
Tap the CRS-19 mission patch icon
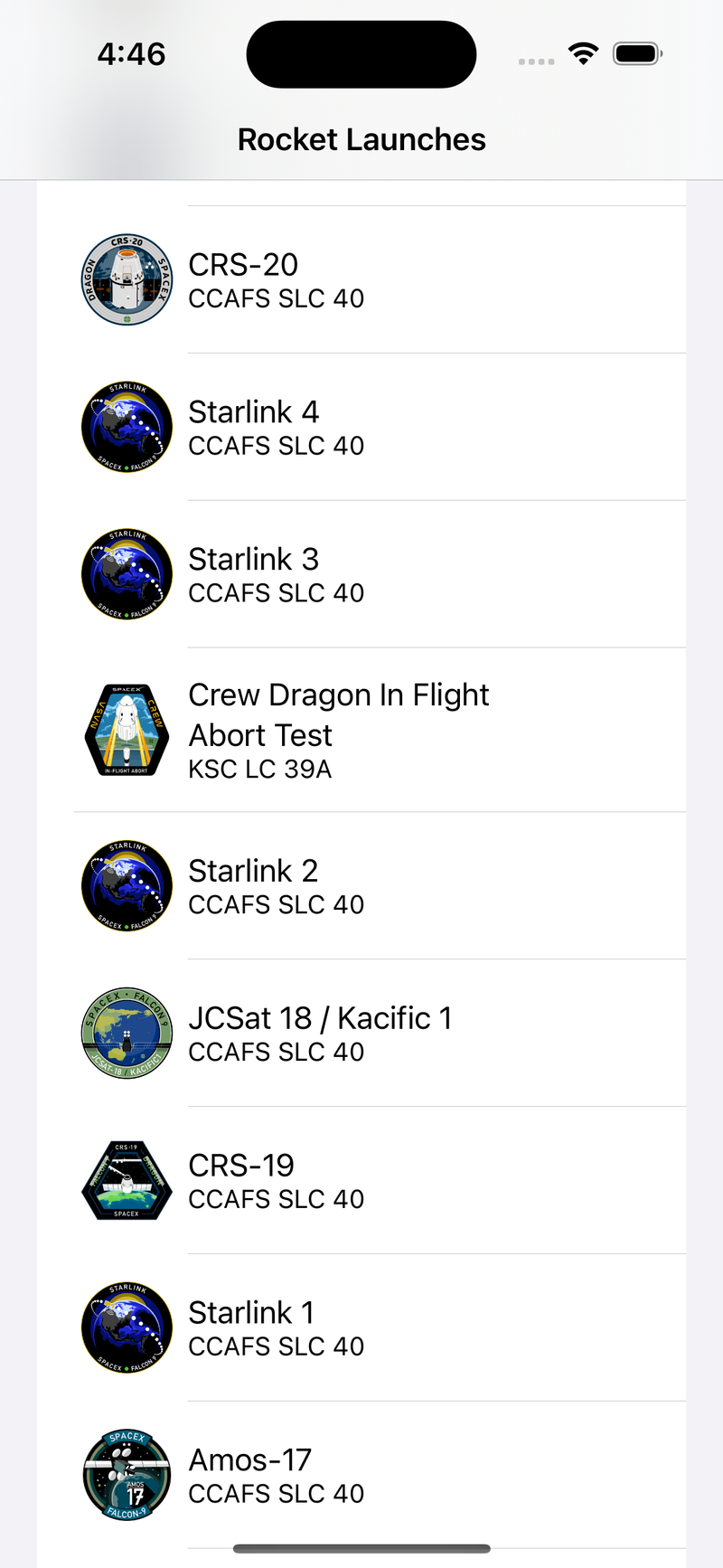pos(127,1180)
